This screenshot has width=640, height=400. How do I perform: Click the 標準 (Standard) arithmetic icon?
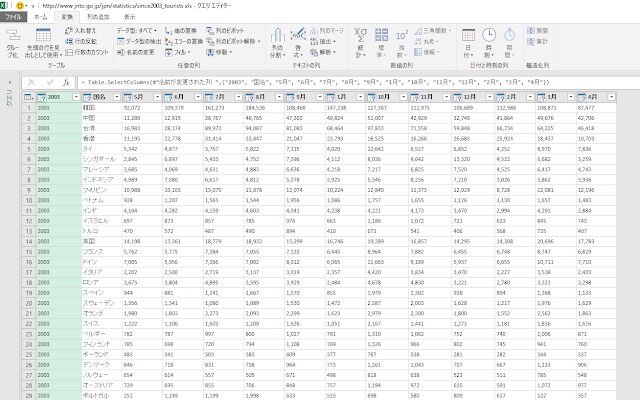pos(381,35)
